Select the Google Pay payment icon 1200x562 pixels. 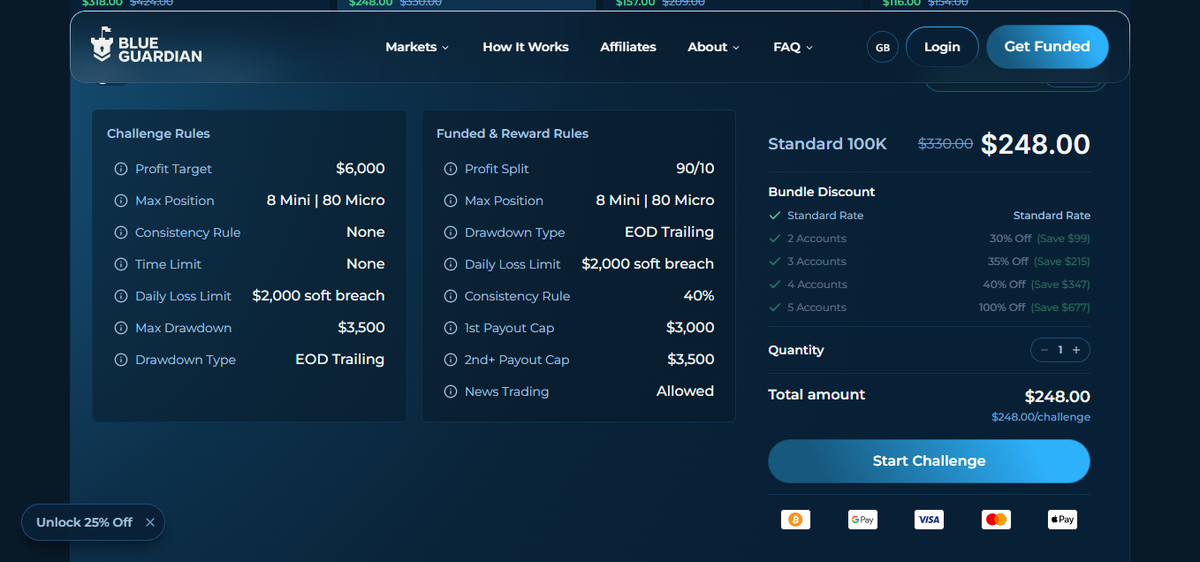pos(862,520)
